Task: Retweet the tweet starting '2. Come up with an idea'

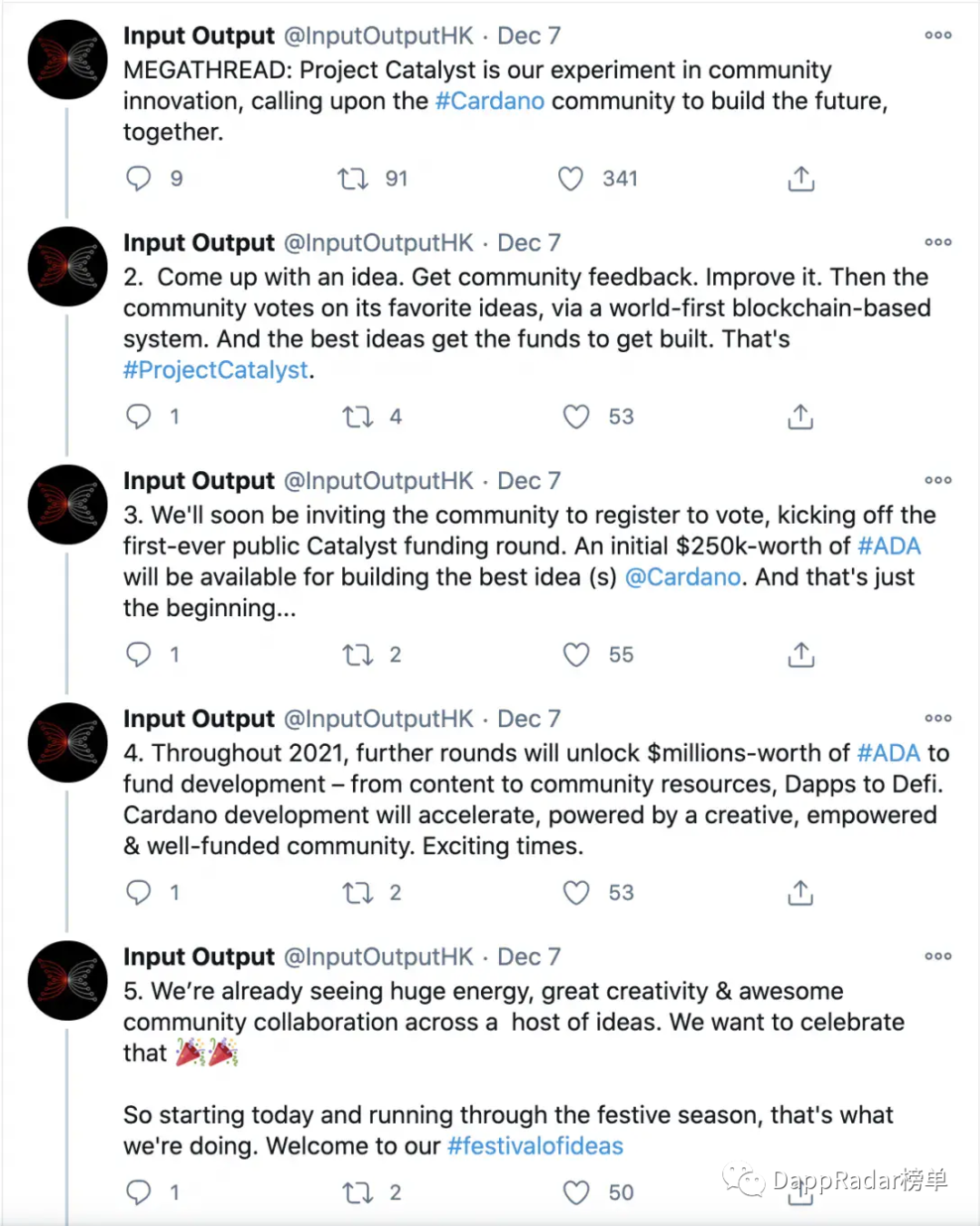Action: click(358, 417)
